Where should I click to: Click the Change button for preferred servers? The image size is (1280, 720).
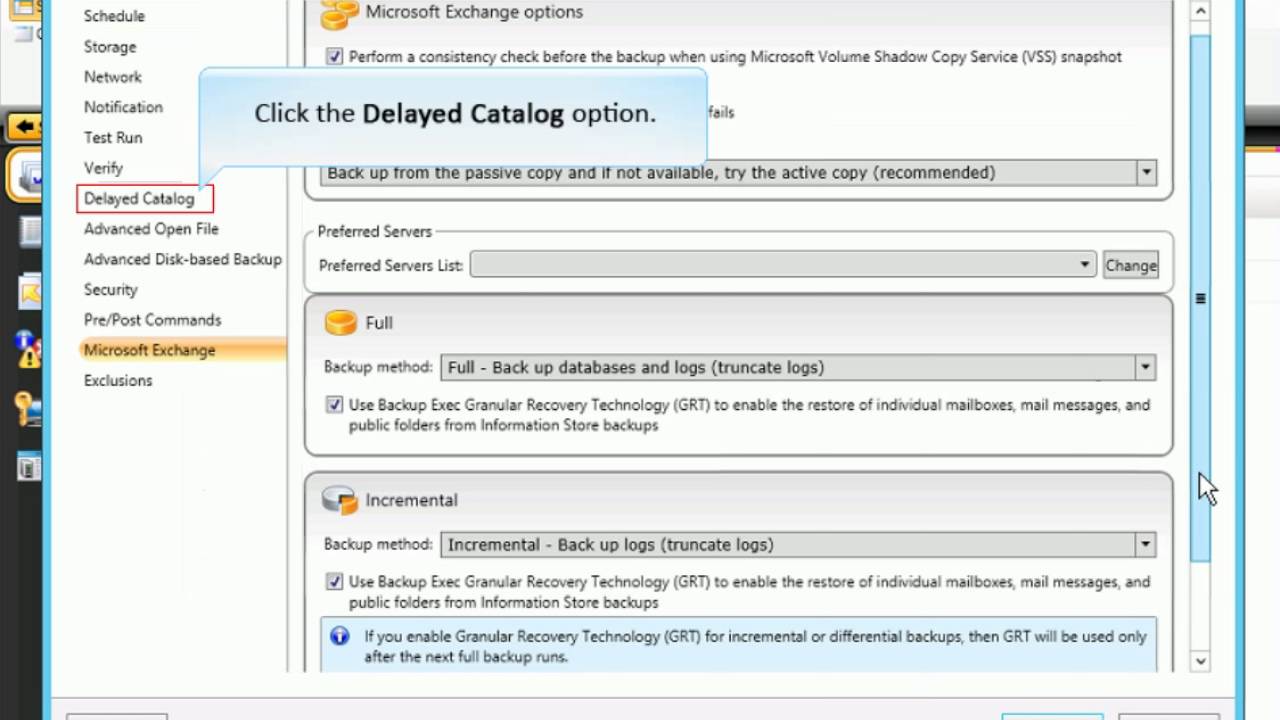1131,265
